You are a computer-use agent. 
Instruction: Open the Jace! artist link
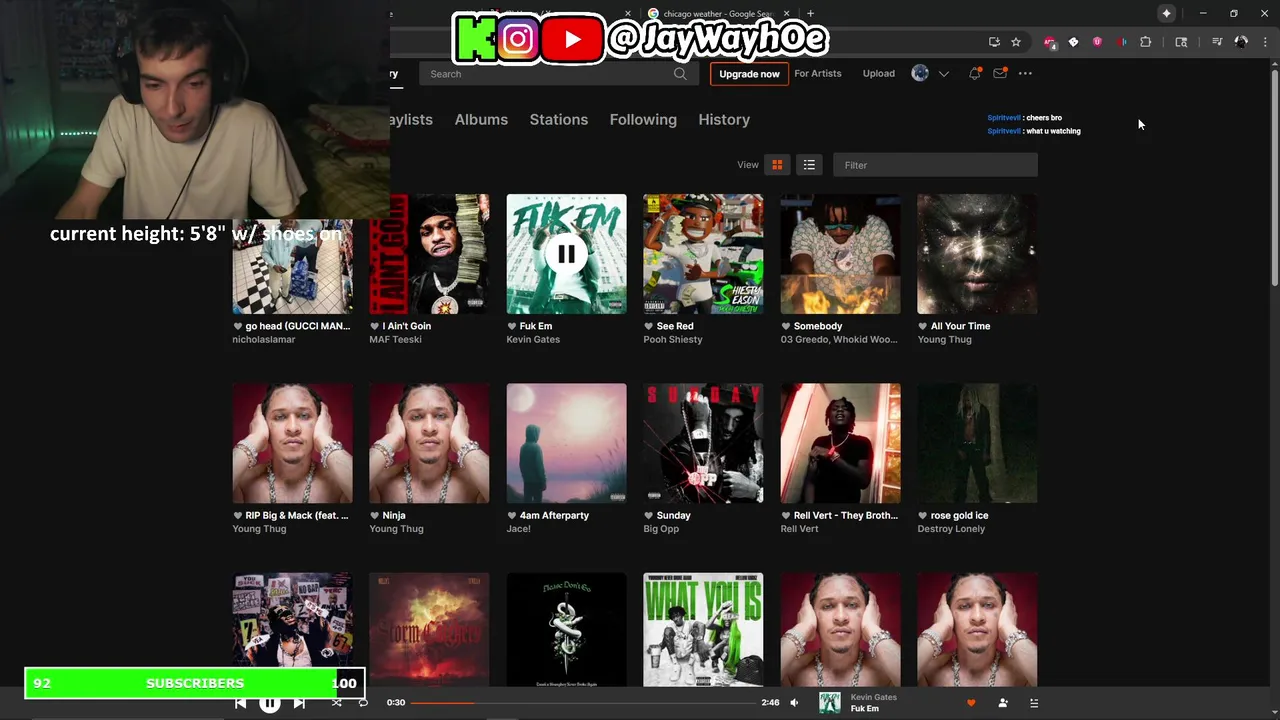click(x=518, y=528)
